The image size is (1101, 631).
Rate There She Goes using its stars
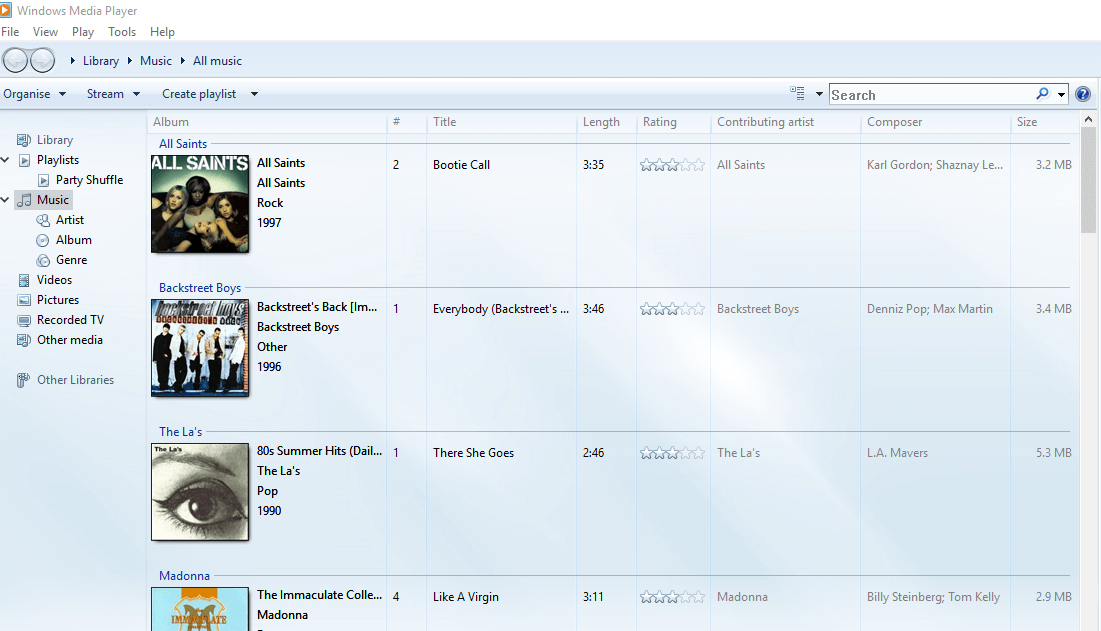[672, 453]
